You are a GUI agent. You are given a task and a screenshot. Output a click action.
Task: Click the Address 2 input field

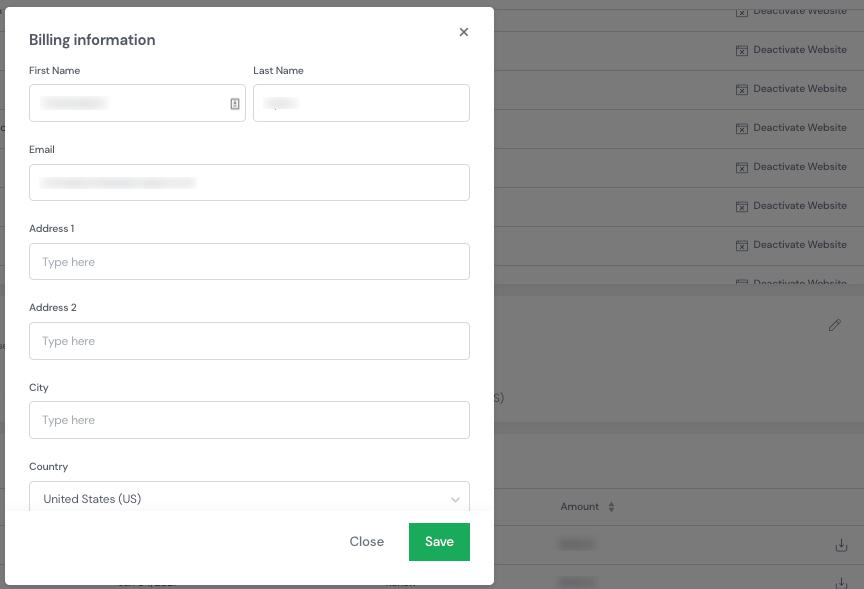pos(249,341)
